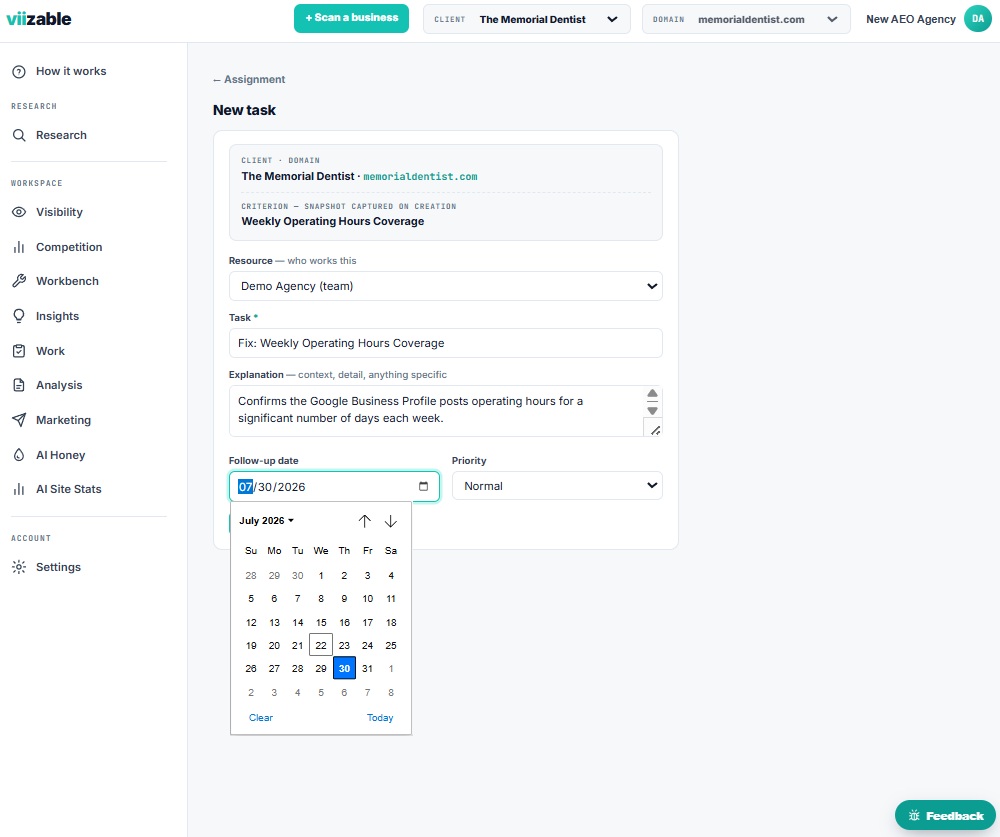The image size is (1000, 837).
Task: Click the Research magnifier icon
Action: [x=19, y=135]
